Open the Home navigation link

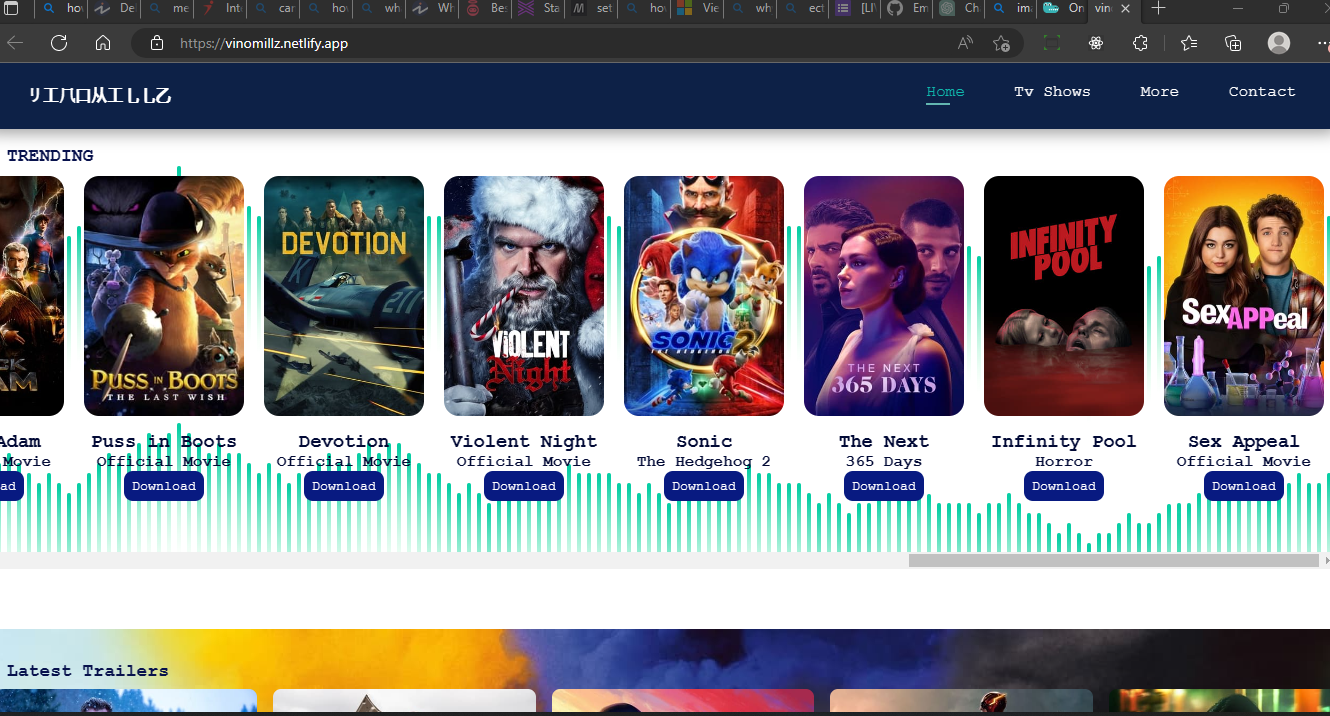(x=945, y=91)
